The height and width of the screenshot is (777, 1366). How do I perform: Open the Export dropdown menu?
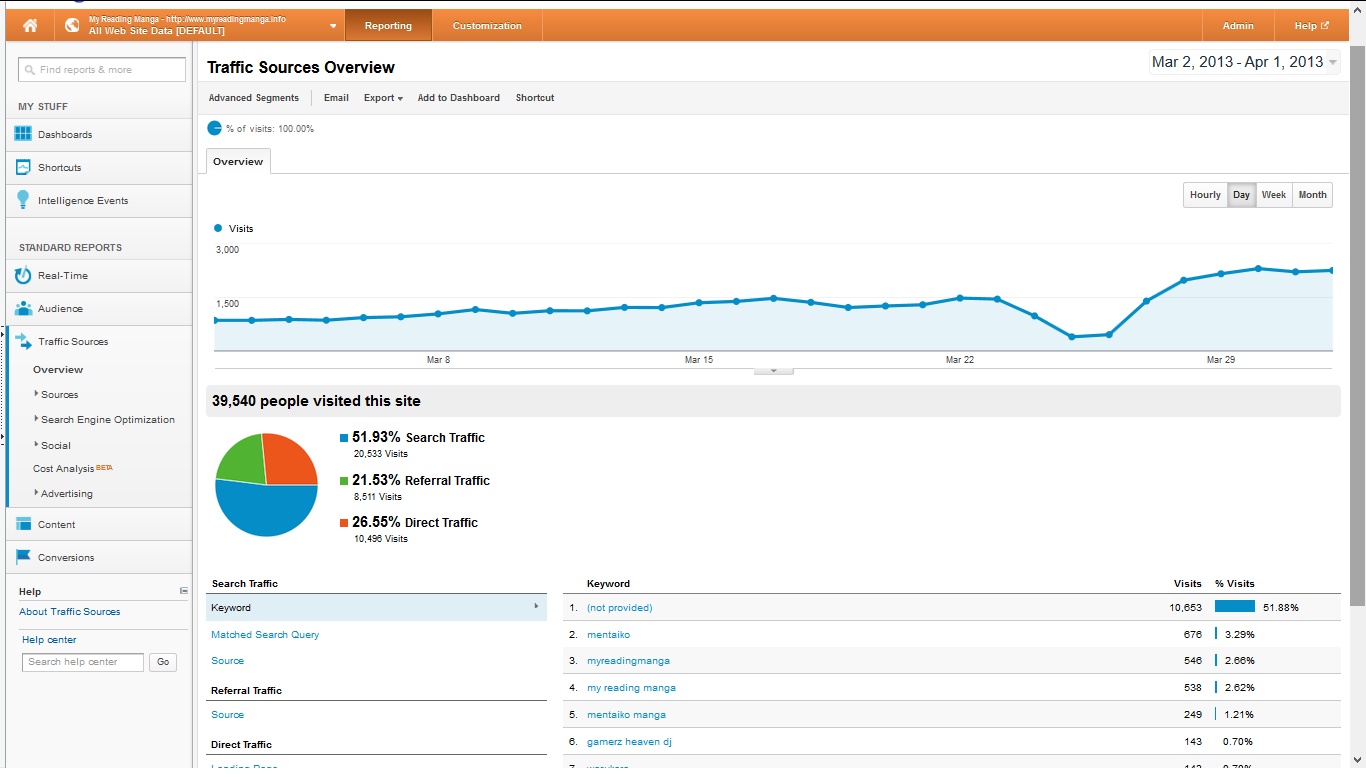pos(383,98)
